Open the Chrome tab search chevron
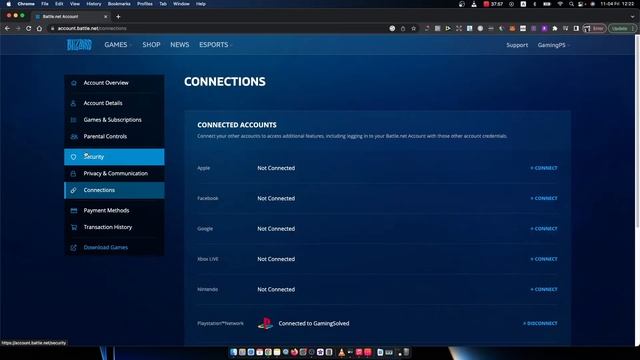This screenshot has width=640, height=360. (633, 17)
